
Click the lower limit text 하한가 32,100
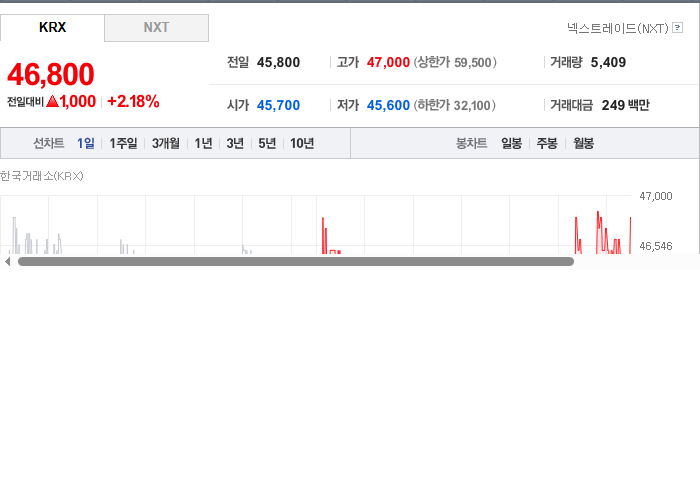(x=454, y=105)
